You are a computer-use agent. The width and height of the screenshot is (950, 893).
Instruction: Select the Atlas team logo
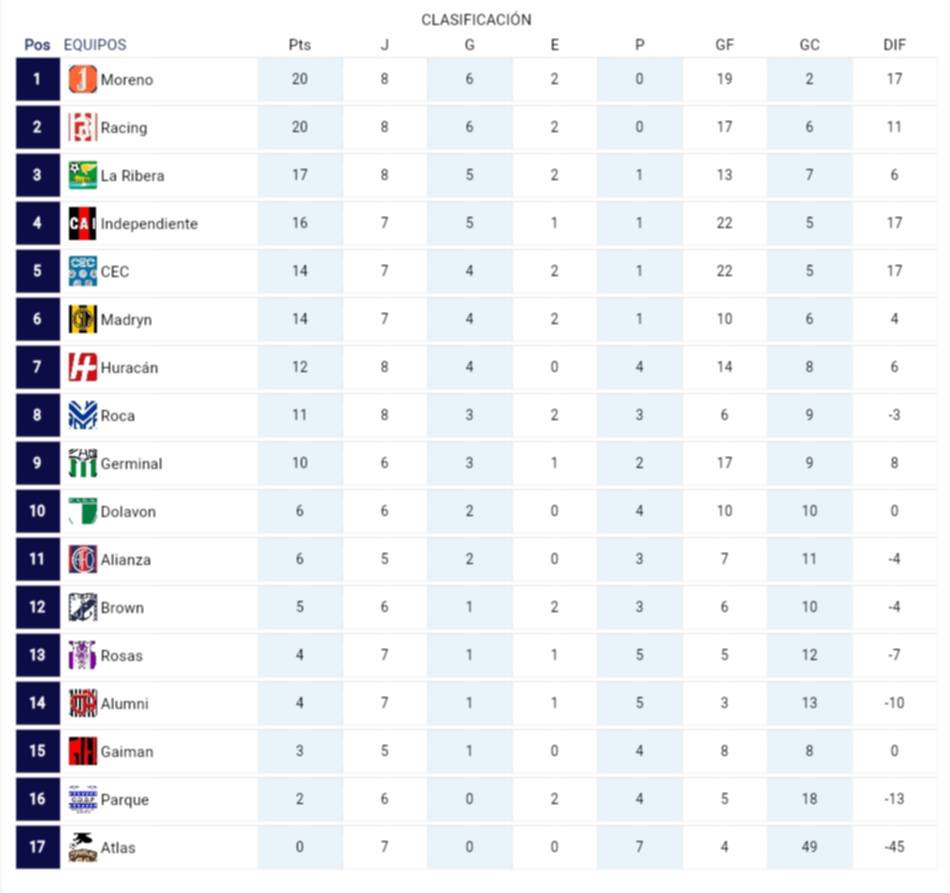pos(82,847)
